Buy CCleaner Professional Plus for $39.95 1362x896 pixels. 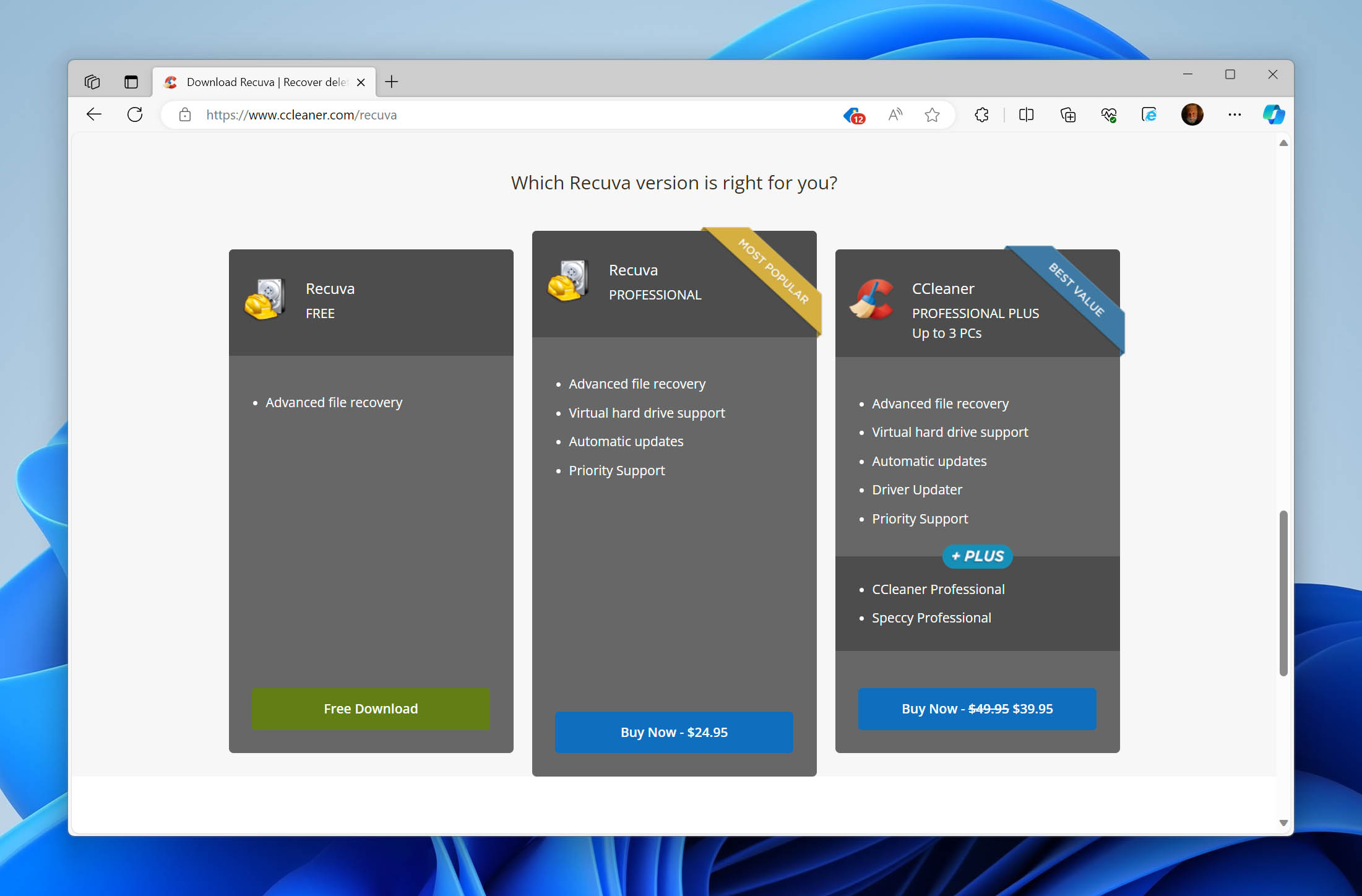click(977, 709)
